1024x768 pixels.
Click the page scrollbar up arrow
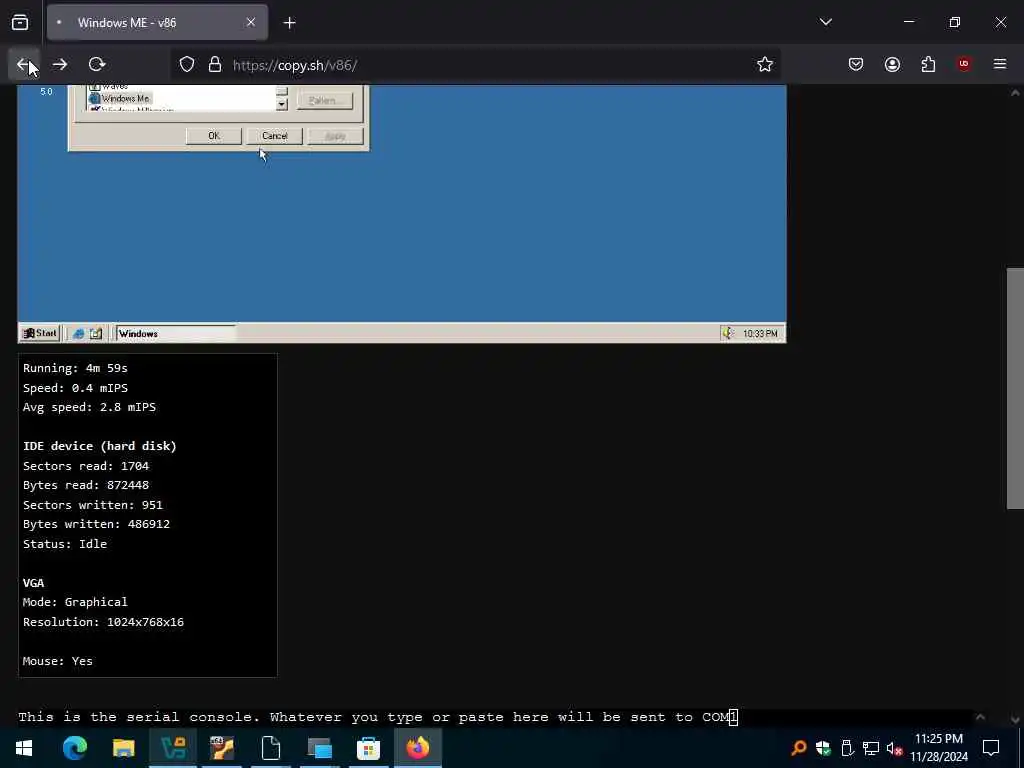pos(1015,93)
